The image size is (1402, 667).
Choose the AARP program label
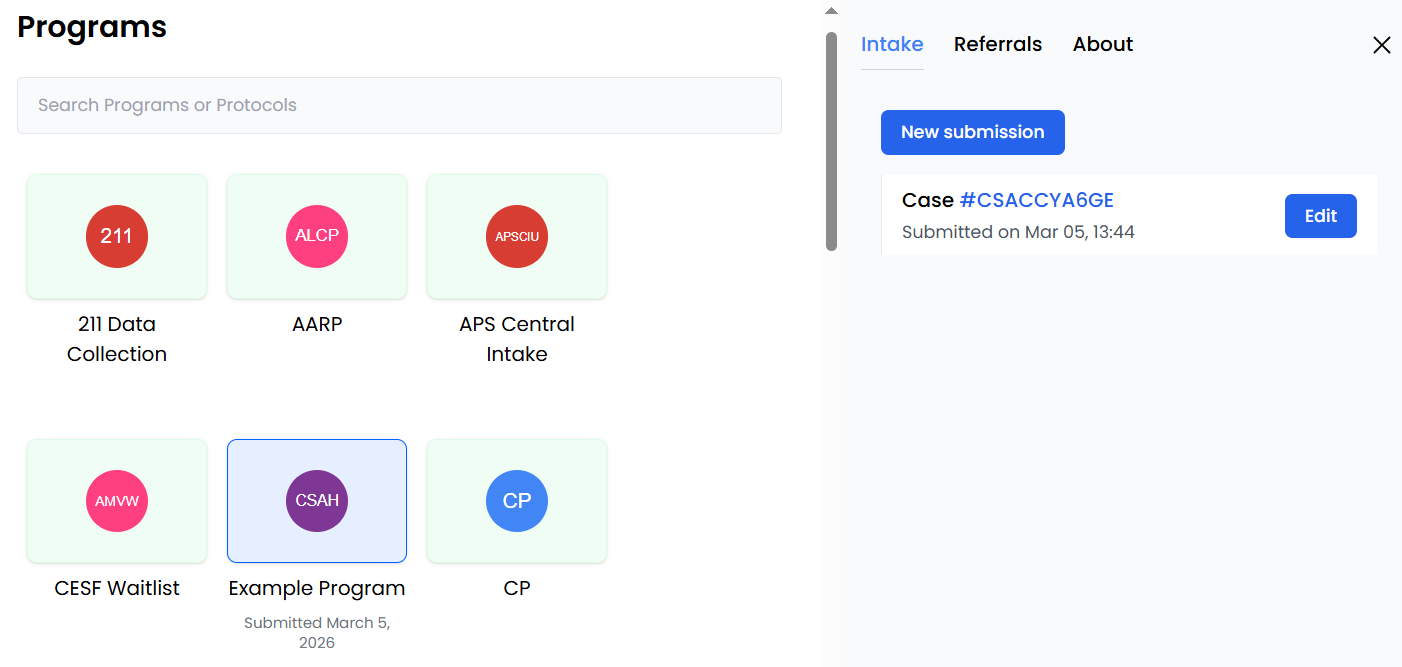(317, 324)
